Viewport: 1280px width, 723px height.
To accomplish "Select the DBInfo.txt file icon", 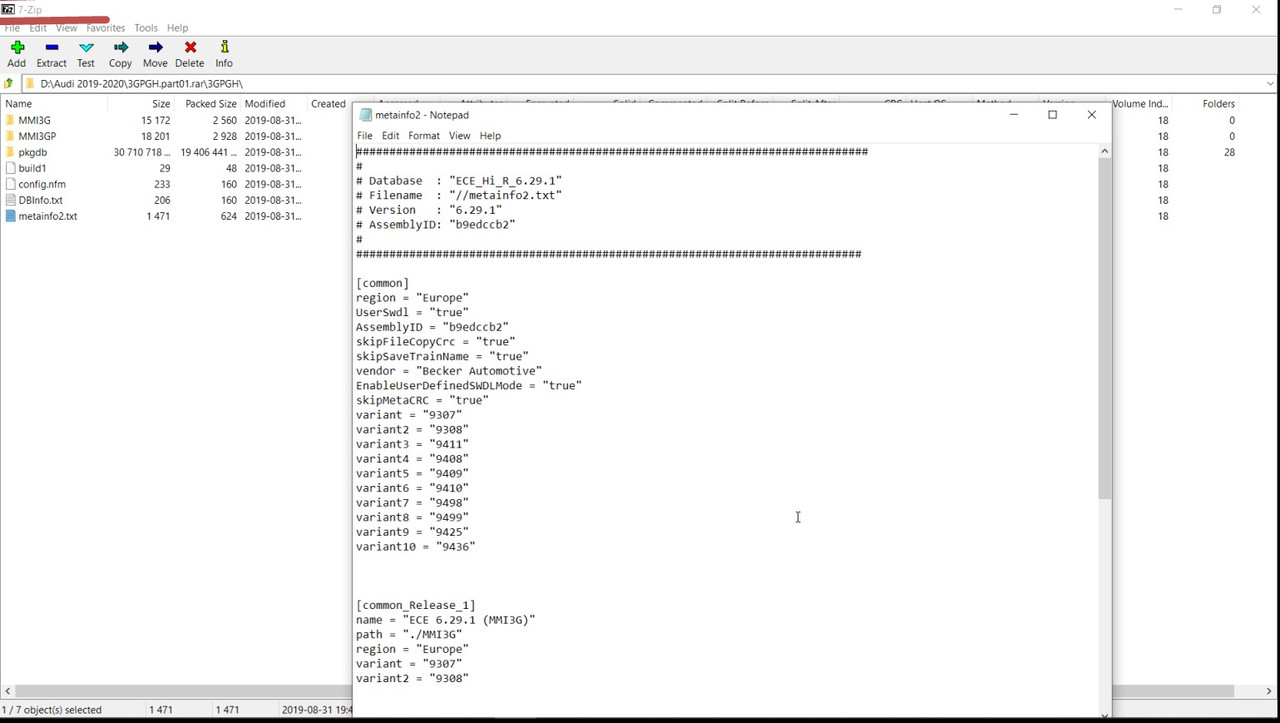I will (x=10, y=200).
